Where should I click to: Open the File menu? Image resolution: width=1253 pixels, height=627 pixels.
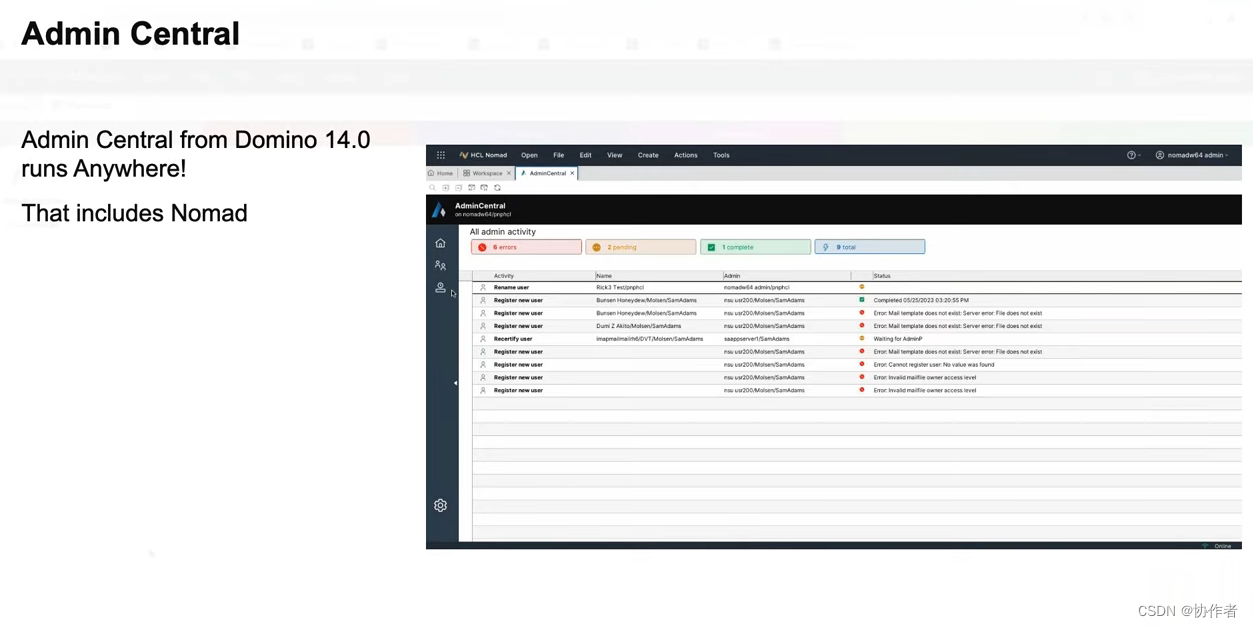[559, 155]
